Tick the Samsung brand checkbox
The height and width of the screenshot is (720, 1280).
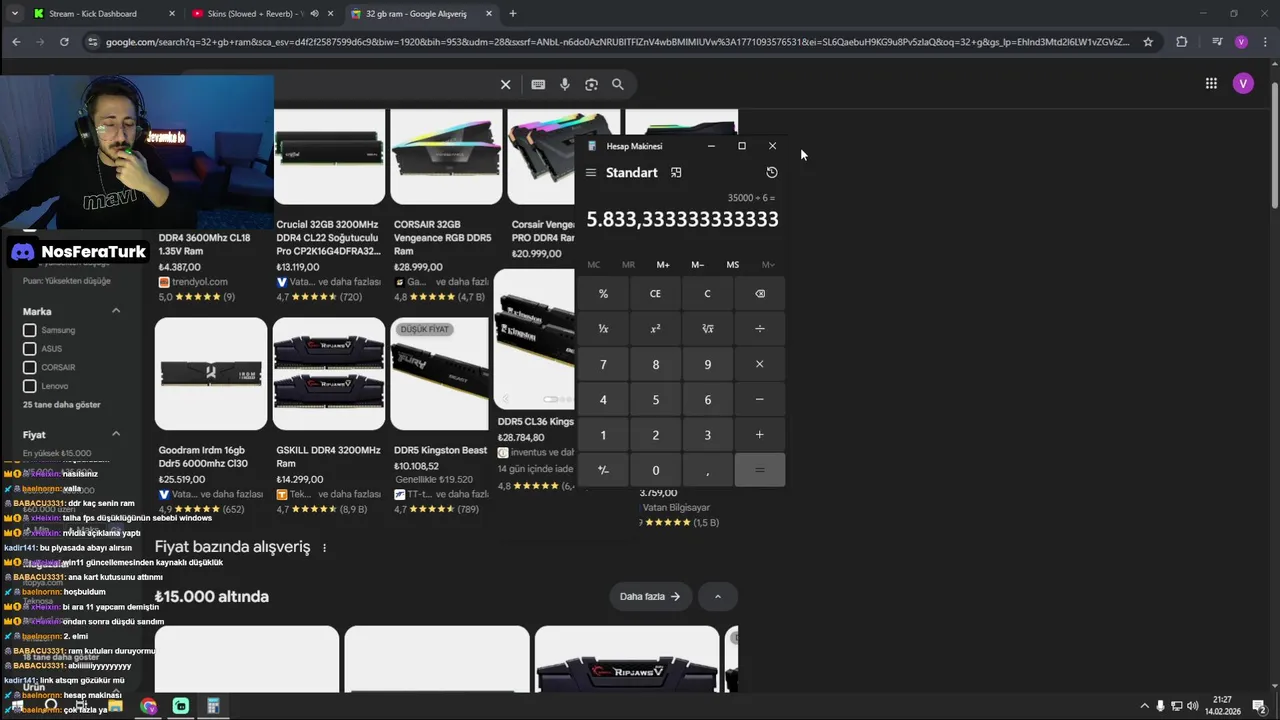pyautogui.click(x=30, y=330)
